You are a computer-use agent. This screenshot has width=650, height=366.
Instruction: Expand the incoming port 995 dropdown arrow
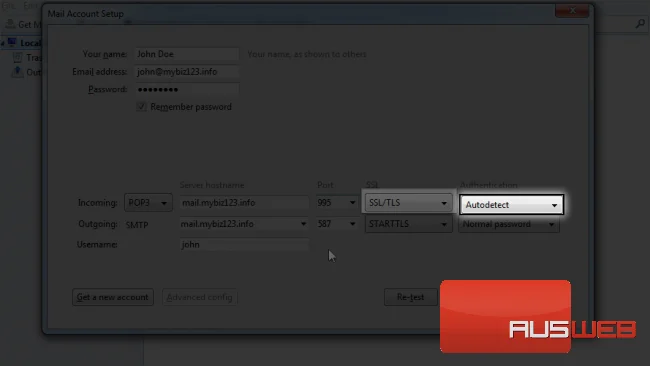click(x=352, y=203)
